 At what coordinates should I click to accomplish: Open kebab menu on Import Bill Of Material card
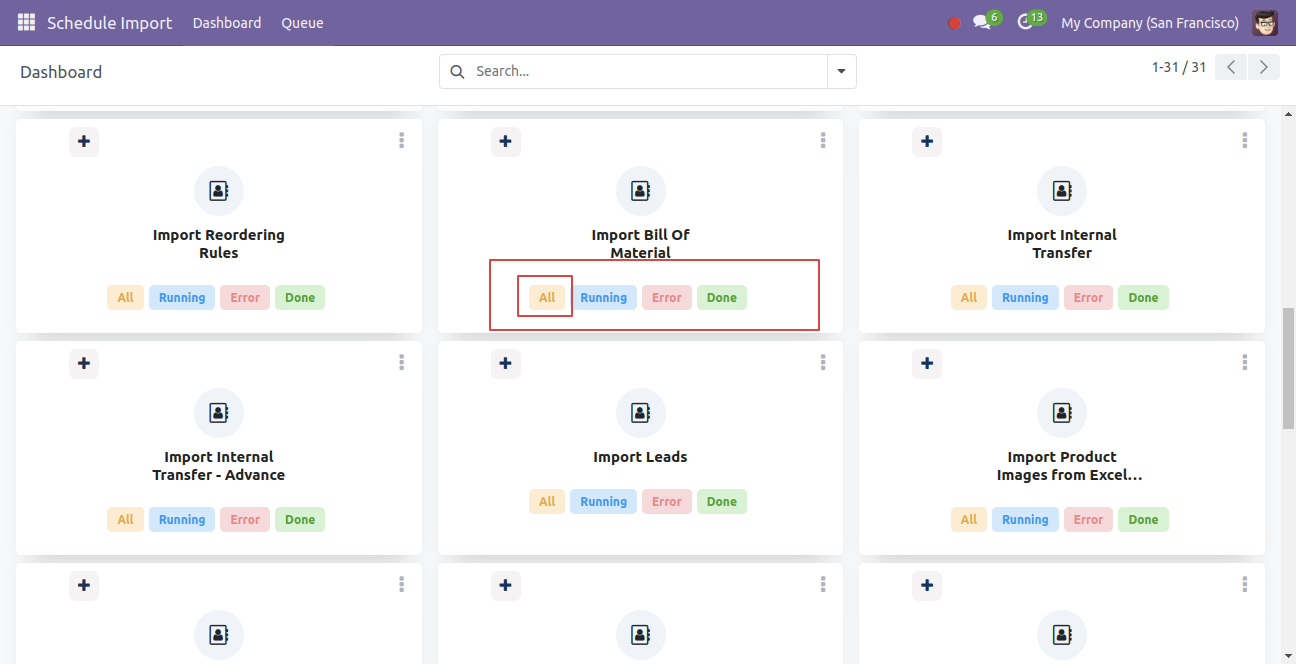coord(823,140)
